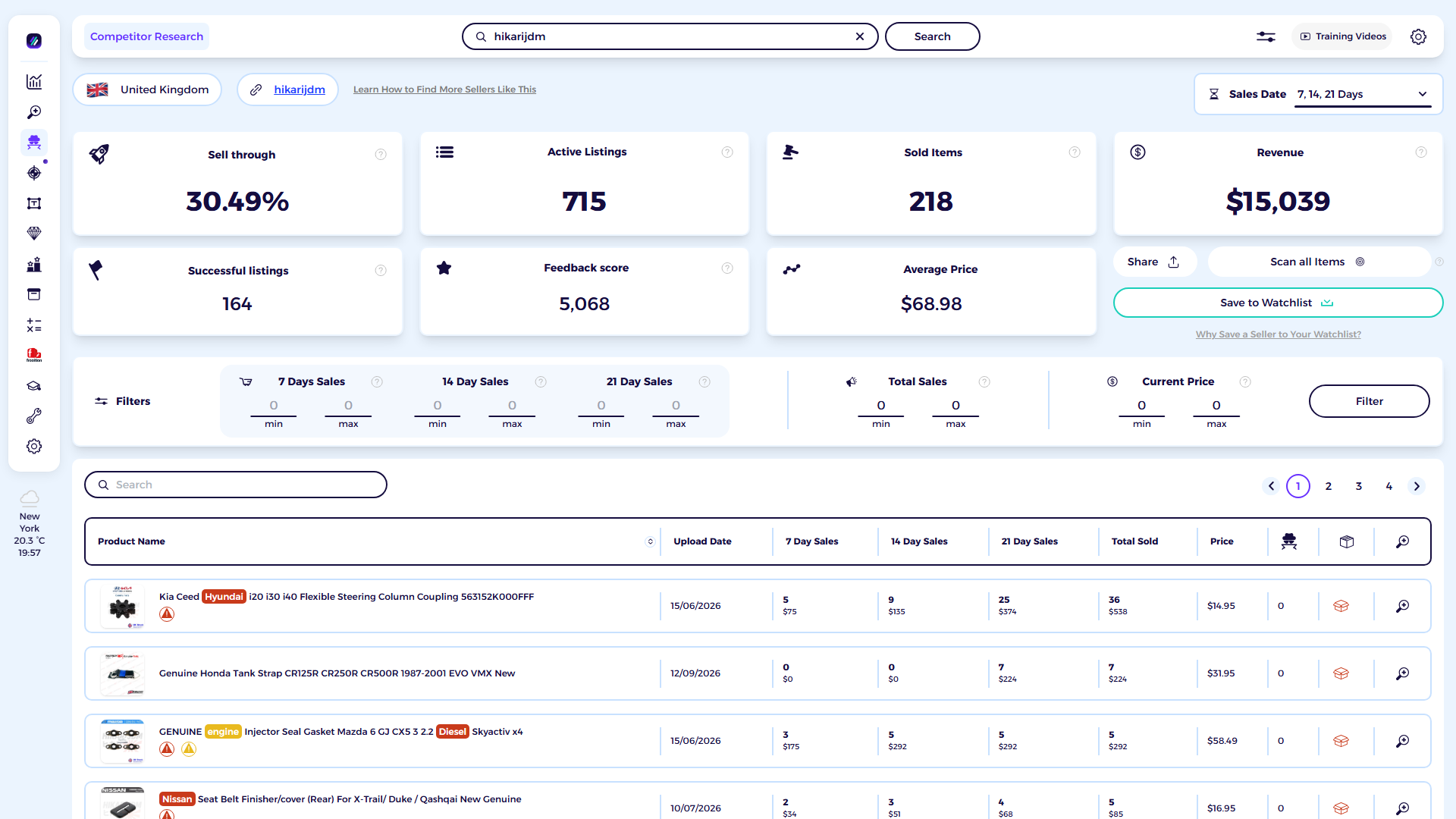
Task: Click Total Sold column header
Action: click(x=1134, y=541)
